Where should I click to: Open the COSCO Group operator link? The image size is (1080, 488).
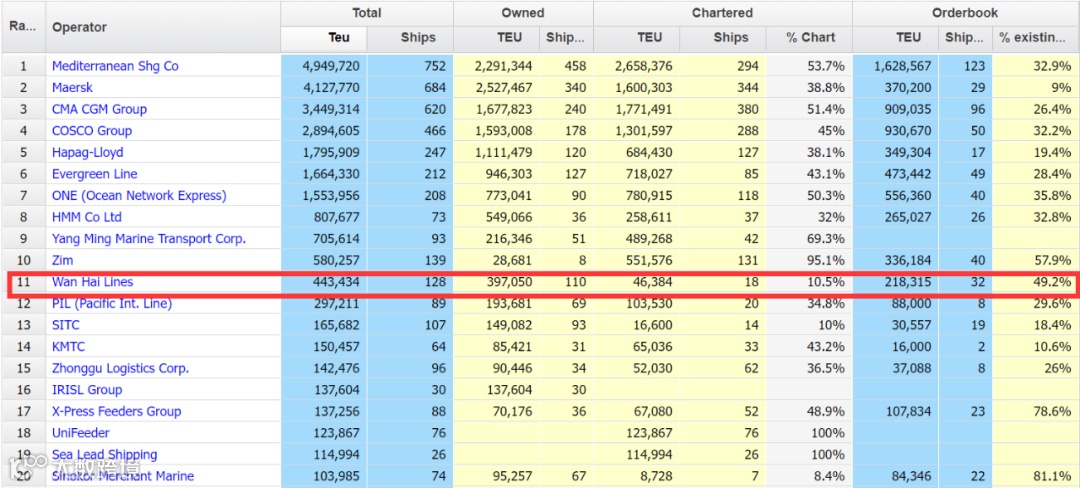click(92, 131)
